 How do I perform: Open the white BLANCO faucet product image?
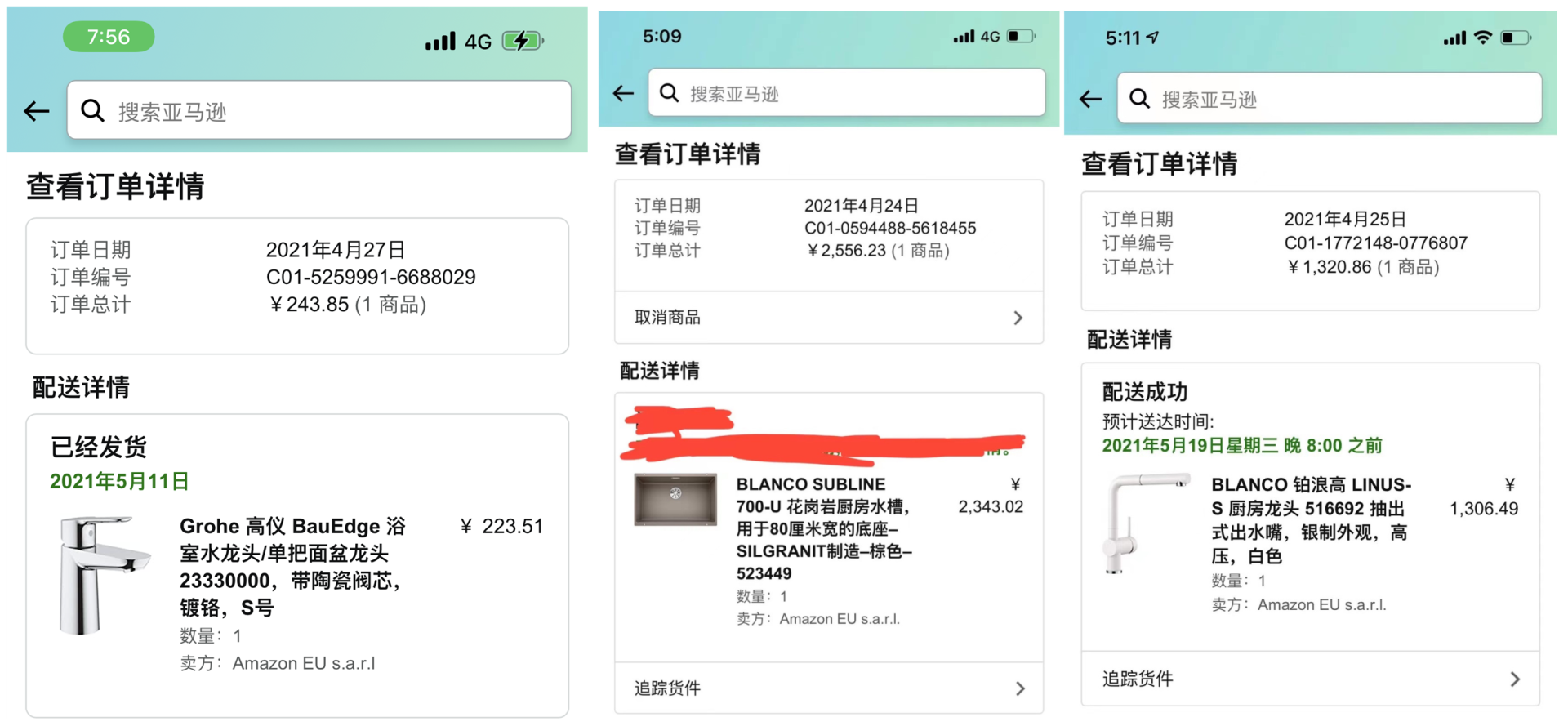[1147, 523]
